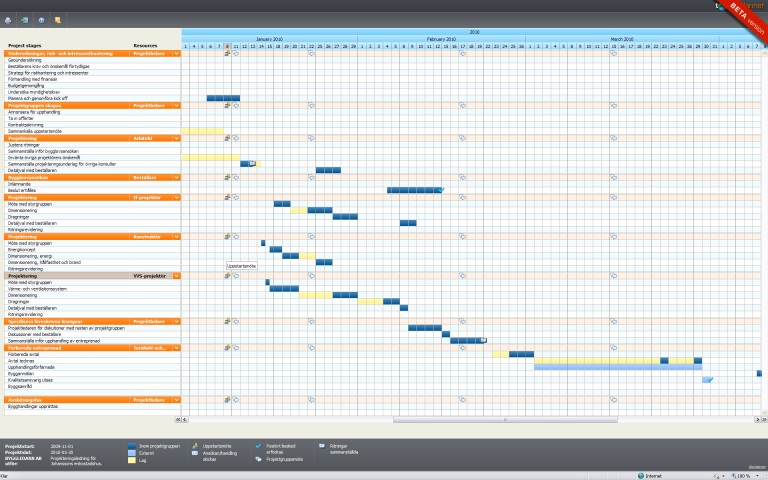Click startup meeting icon in Undersökningar row
Viewport: 768px width, 480px height.
pos(227,53)
